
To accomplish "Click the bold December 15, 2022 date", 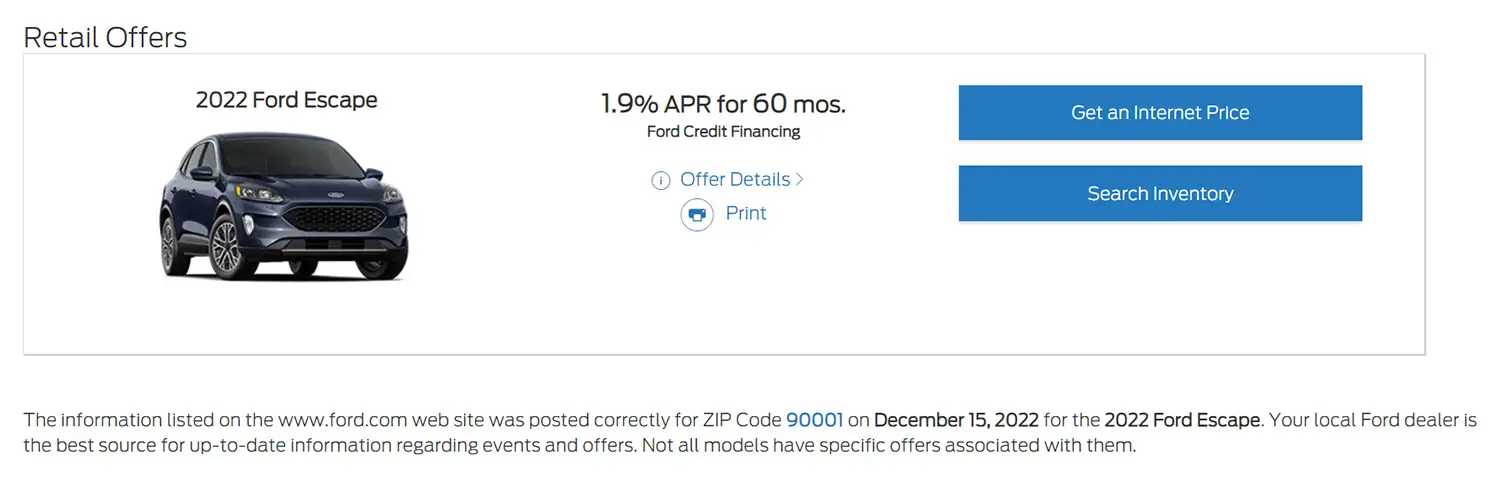I will [957, 420].
